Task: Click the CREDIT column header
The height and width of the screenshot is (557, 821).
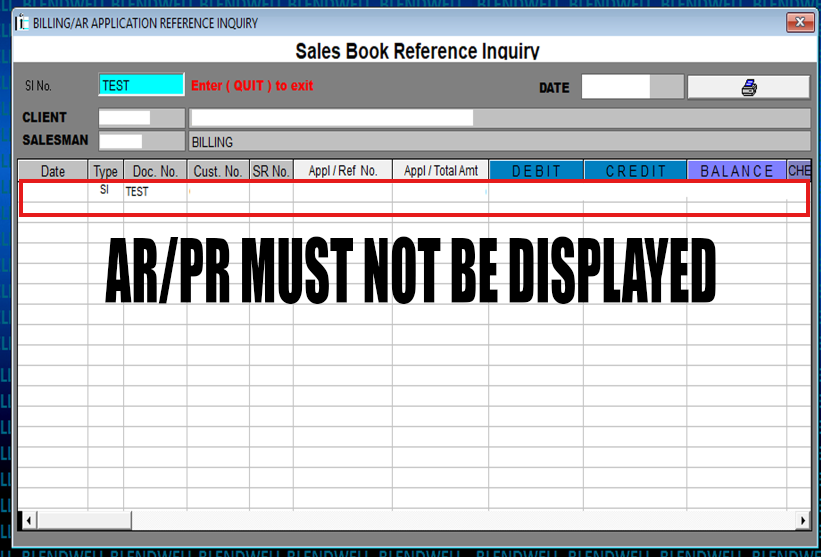Action: (x=636, y=171)
